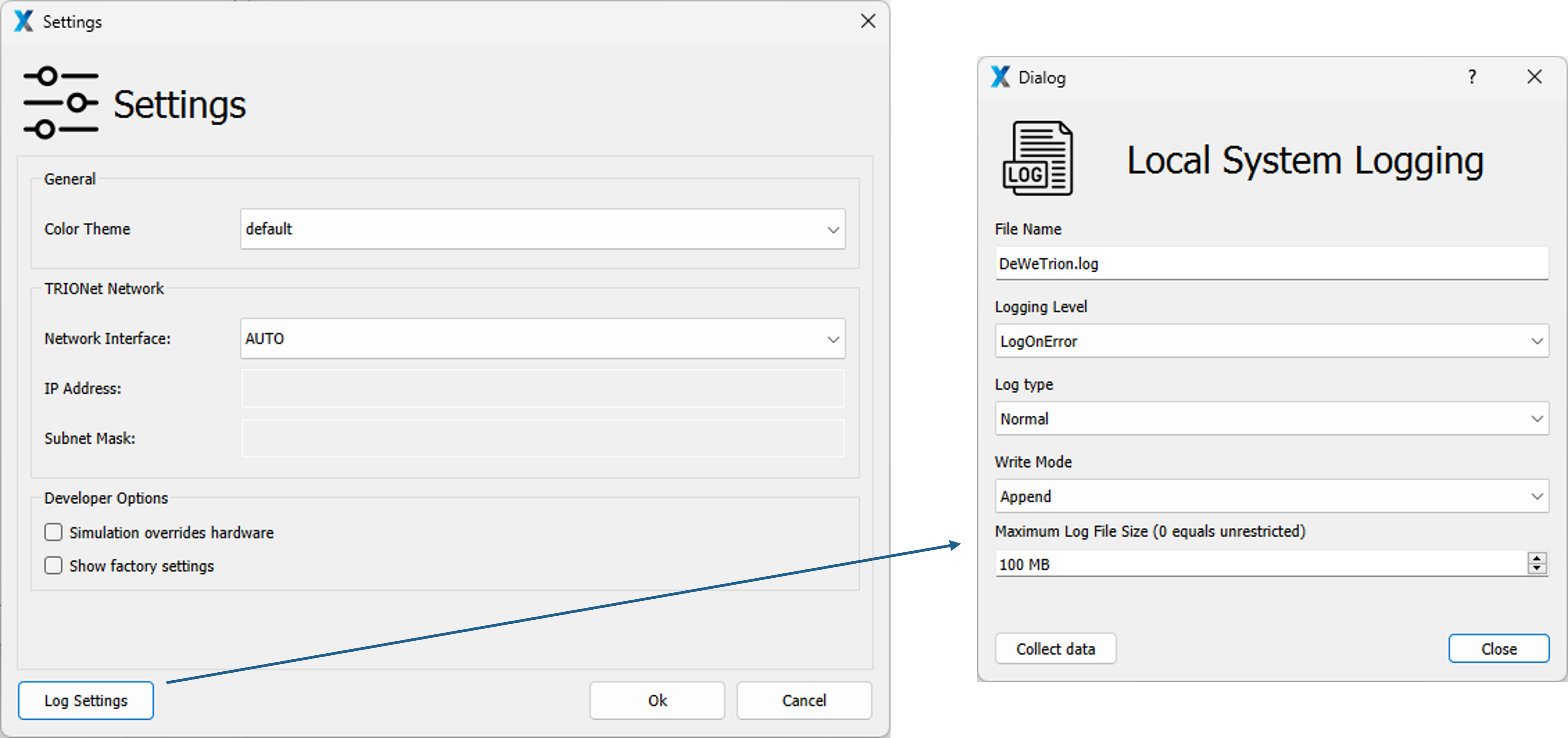Click the 'Log type' label

click(x=1024, y=385)
